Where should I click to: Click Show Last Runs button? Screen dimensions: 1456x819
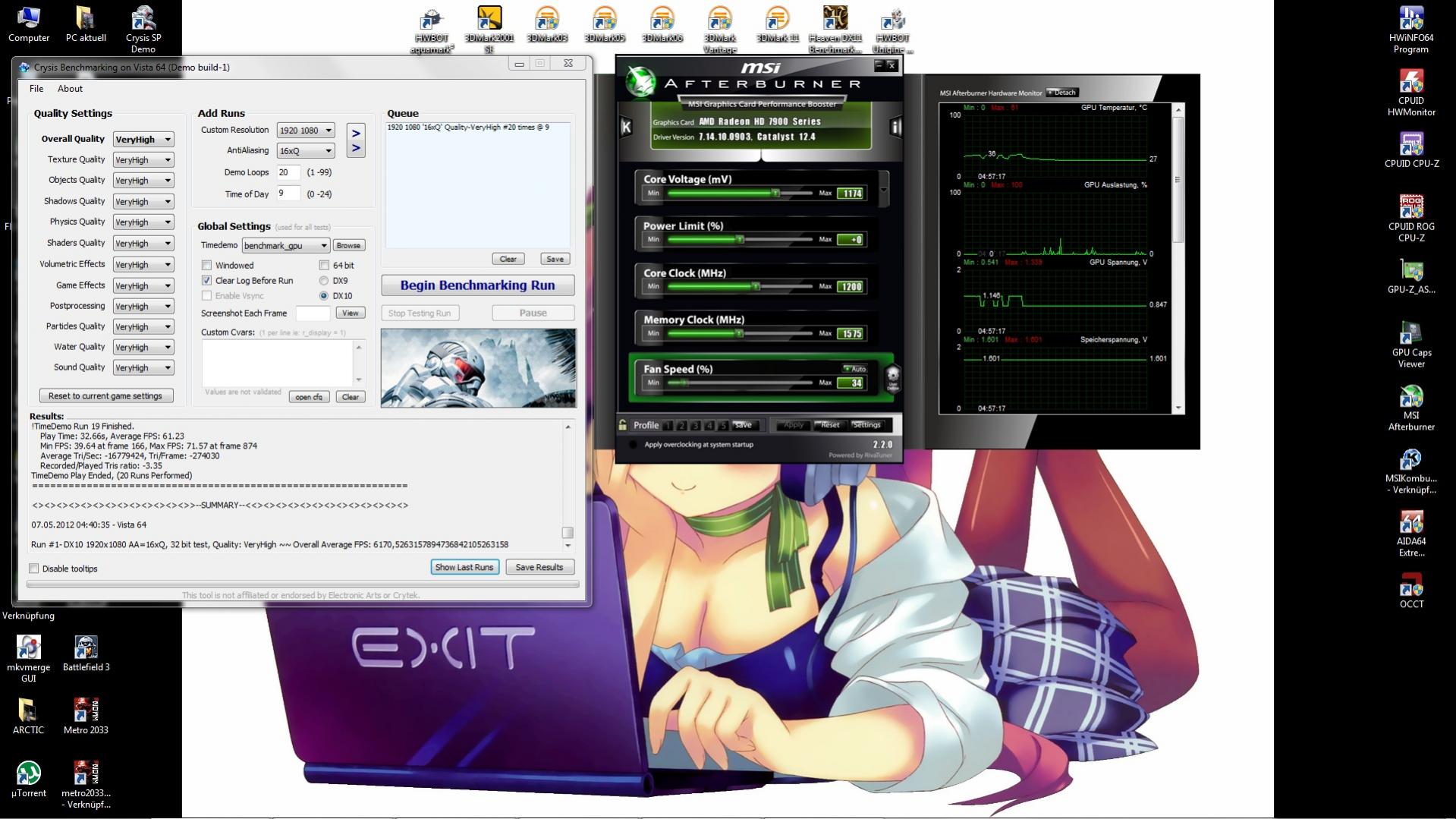click(x=464, y=568)
